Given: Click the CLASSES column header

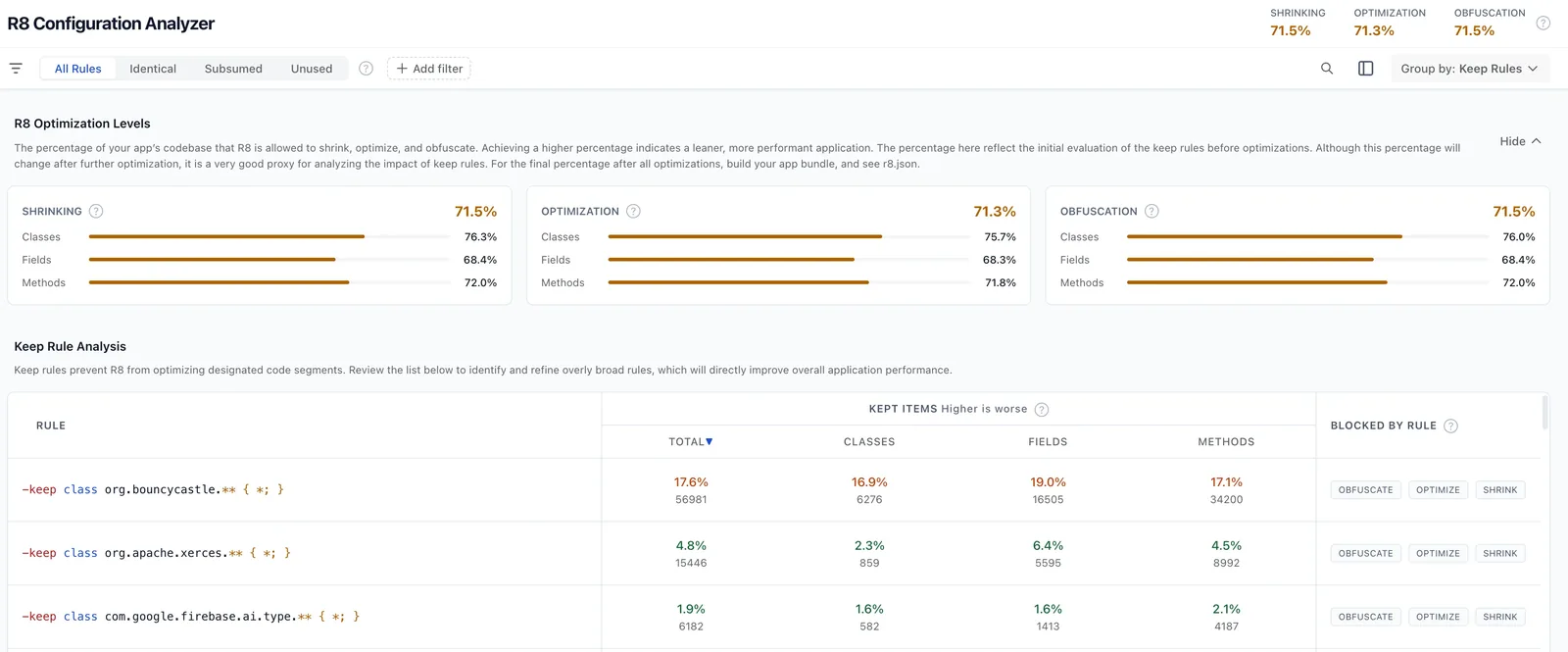Looking at the screenshot, I should point(869,442).
